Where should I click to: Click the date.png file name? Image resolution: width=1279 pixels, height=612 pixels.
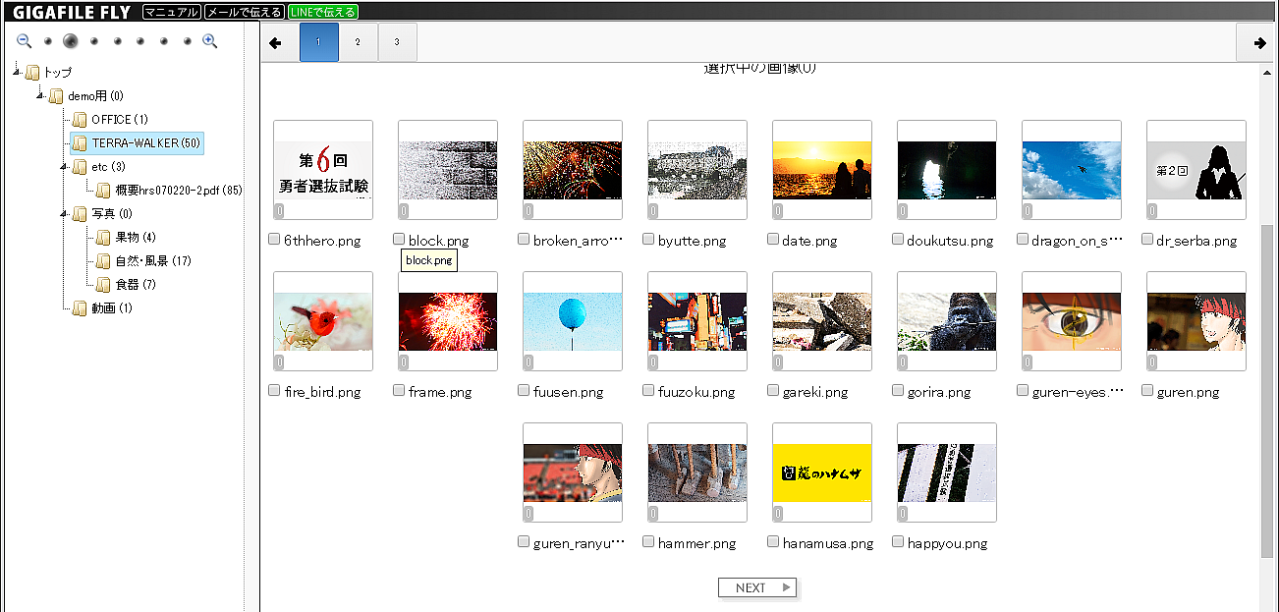click(810, 241)
